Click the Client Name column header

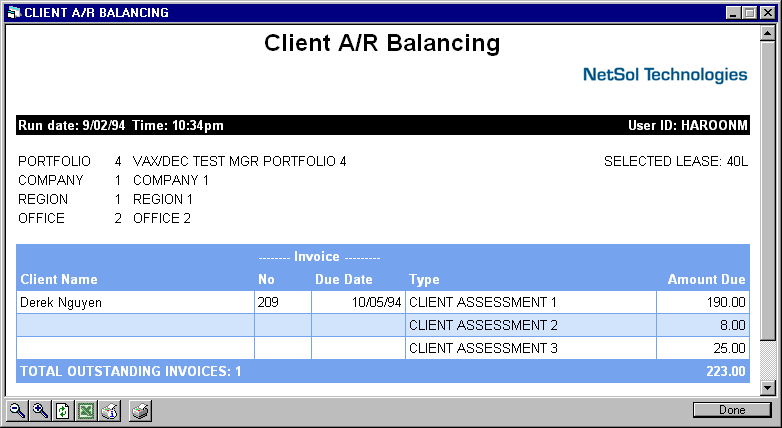[59, 279]
